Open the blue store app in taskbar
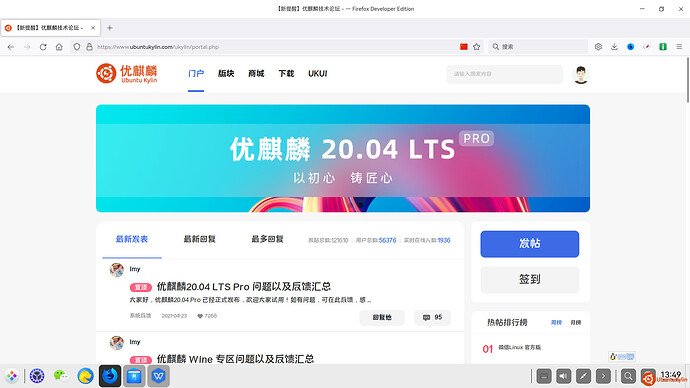This screenshot has height=388, width=690. click(x=134, y=376)
